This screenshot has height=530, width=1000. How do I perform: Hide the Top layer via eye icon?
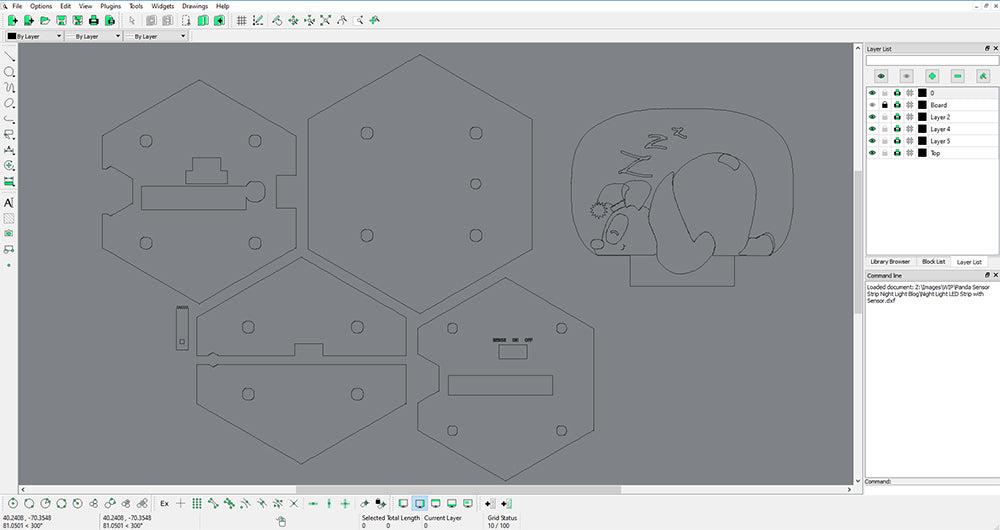[x=872, y=153]
